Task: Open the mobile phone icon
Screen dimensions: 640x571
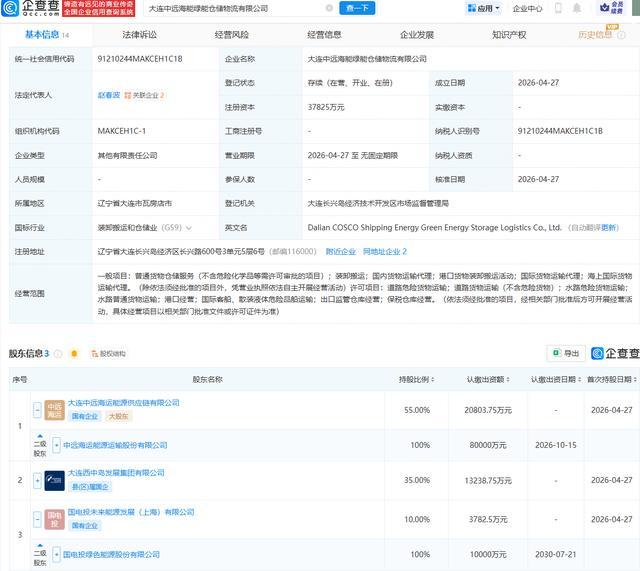Action: pos(558,8)
